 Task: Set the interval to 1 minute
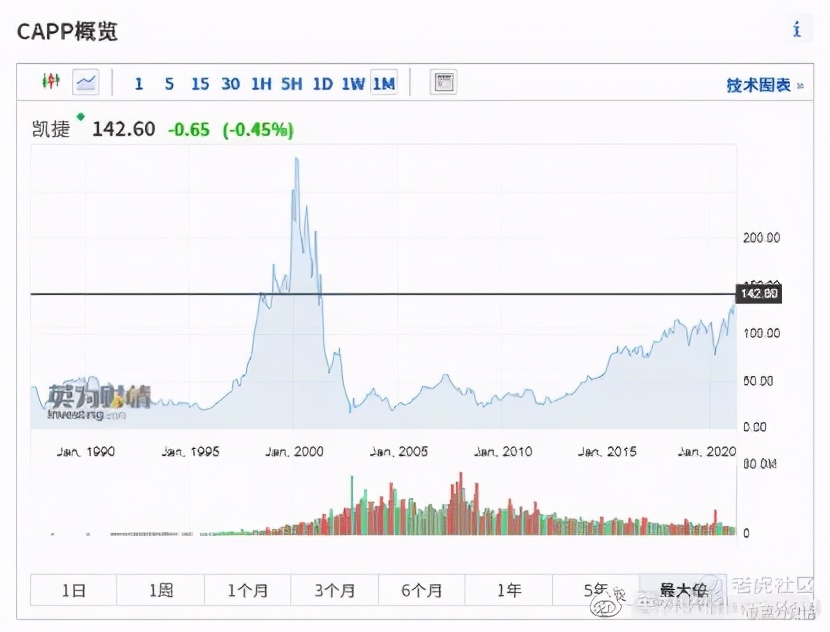click(x=138, y=84)
